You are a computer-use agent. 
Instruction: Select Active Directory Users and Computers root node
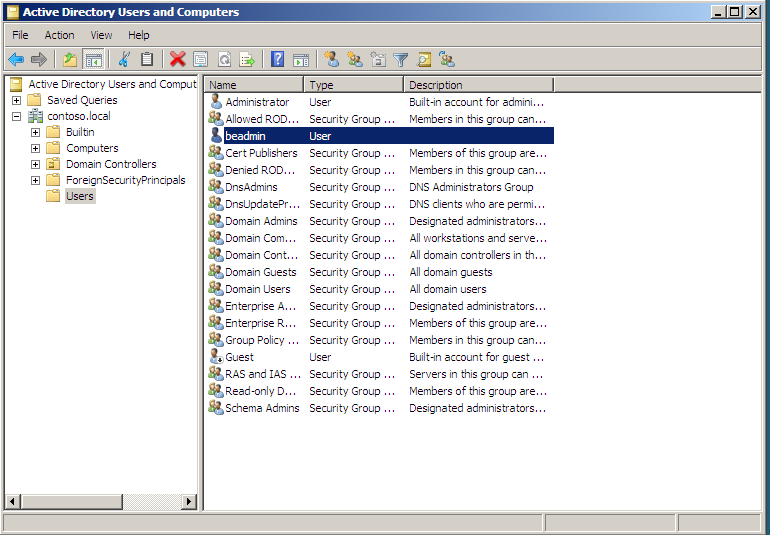click(x=112, y=84)
